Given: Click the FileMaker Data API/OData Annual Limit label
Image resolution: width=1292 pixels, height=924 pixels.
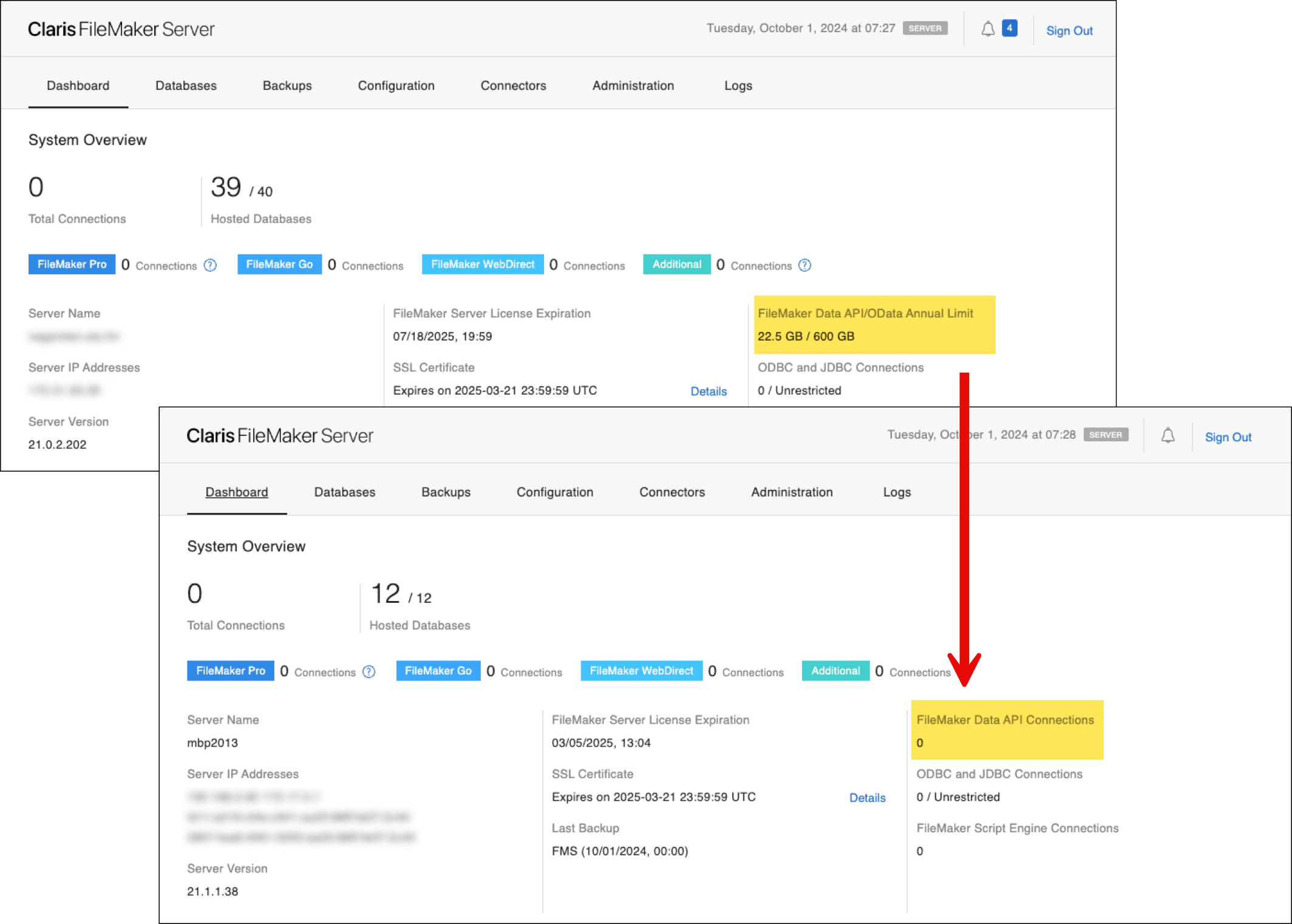Looking at the screenshot, I should tap(865, 313).
